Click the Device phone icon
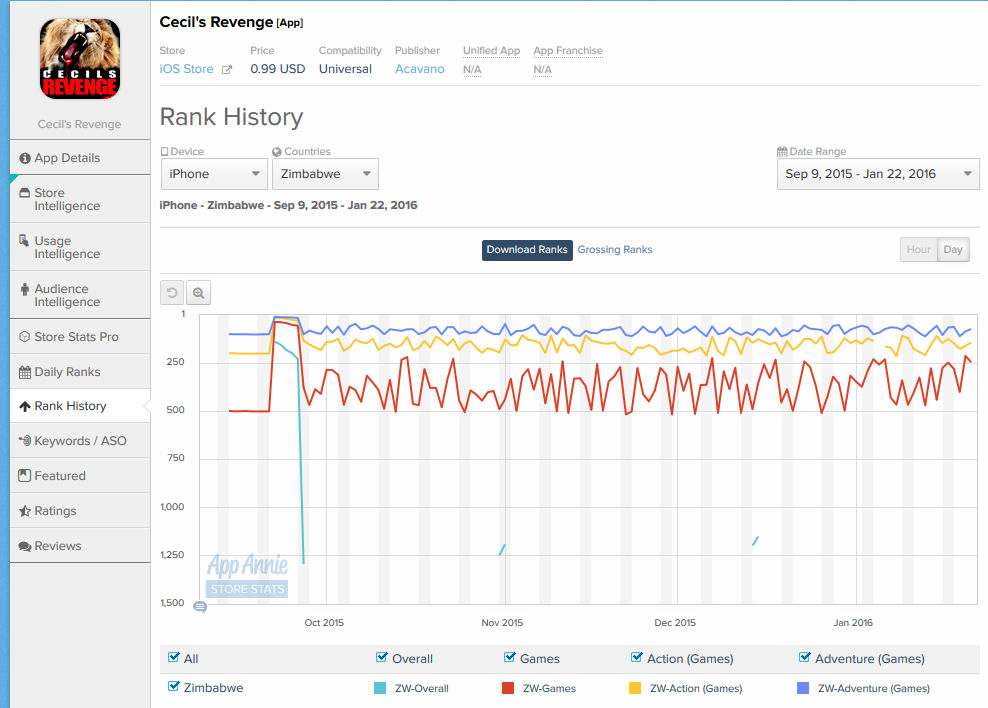The width and height of the screenshot is (988, 708). coord(164,152)
